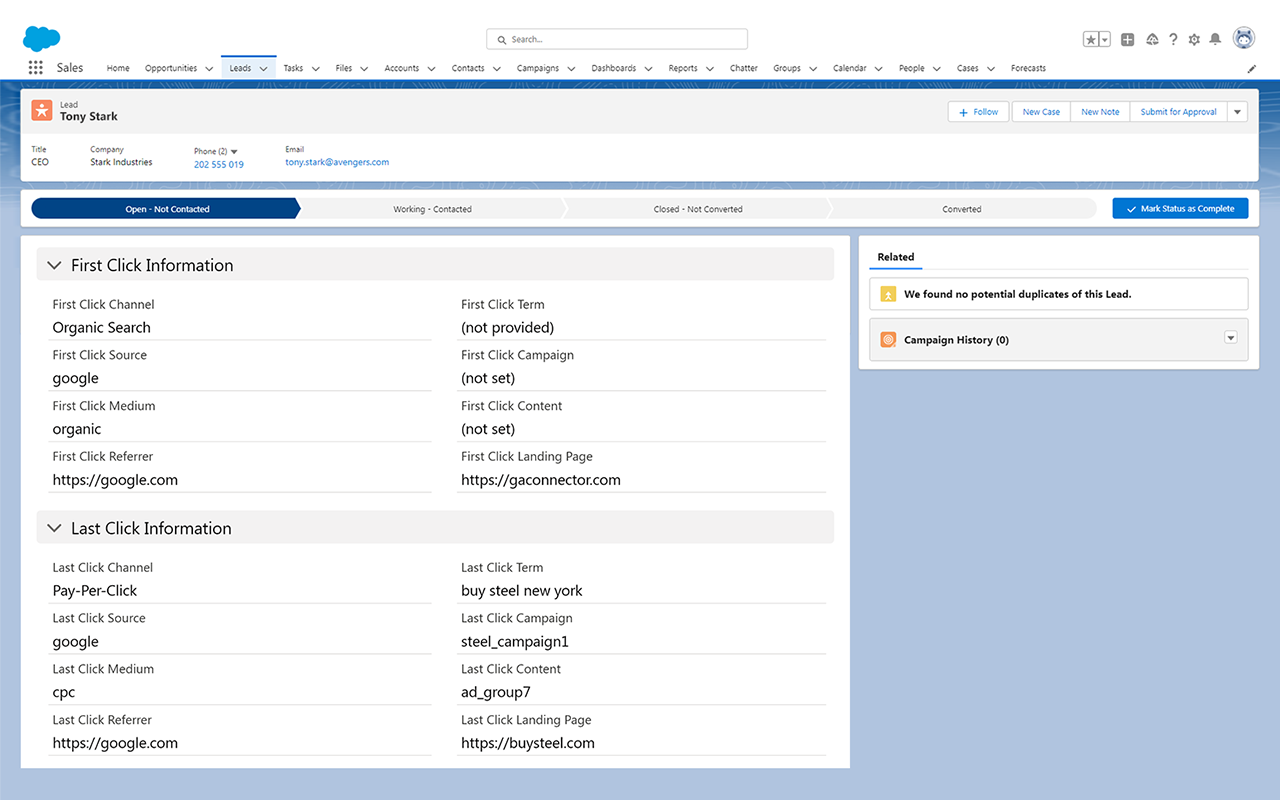Open the Trailhead guidance icon

click(x=1152, y=39)
